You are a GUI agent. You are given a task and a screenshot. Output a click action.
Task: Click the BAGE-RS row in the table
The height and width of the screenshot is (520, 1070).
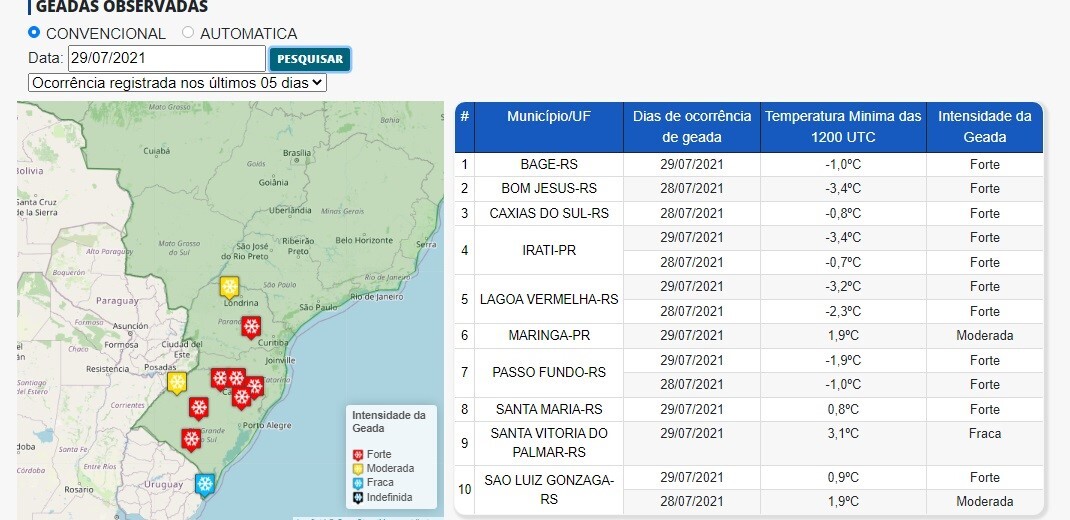[548, 164]
